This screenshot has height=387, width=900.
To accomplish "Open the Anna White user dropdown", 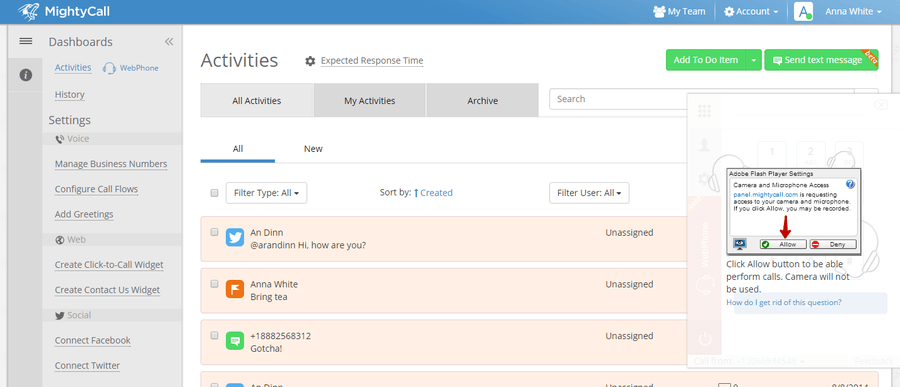I will click(x=853, y=11).
